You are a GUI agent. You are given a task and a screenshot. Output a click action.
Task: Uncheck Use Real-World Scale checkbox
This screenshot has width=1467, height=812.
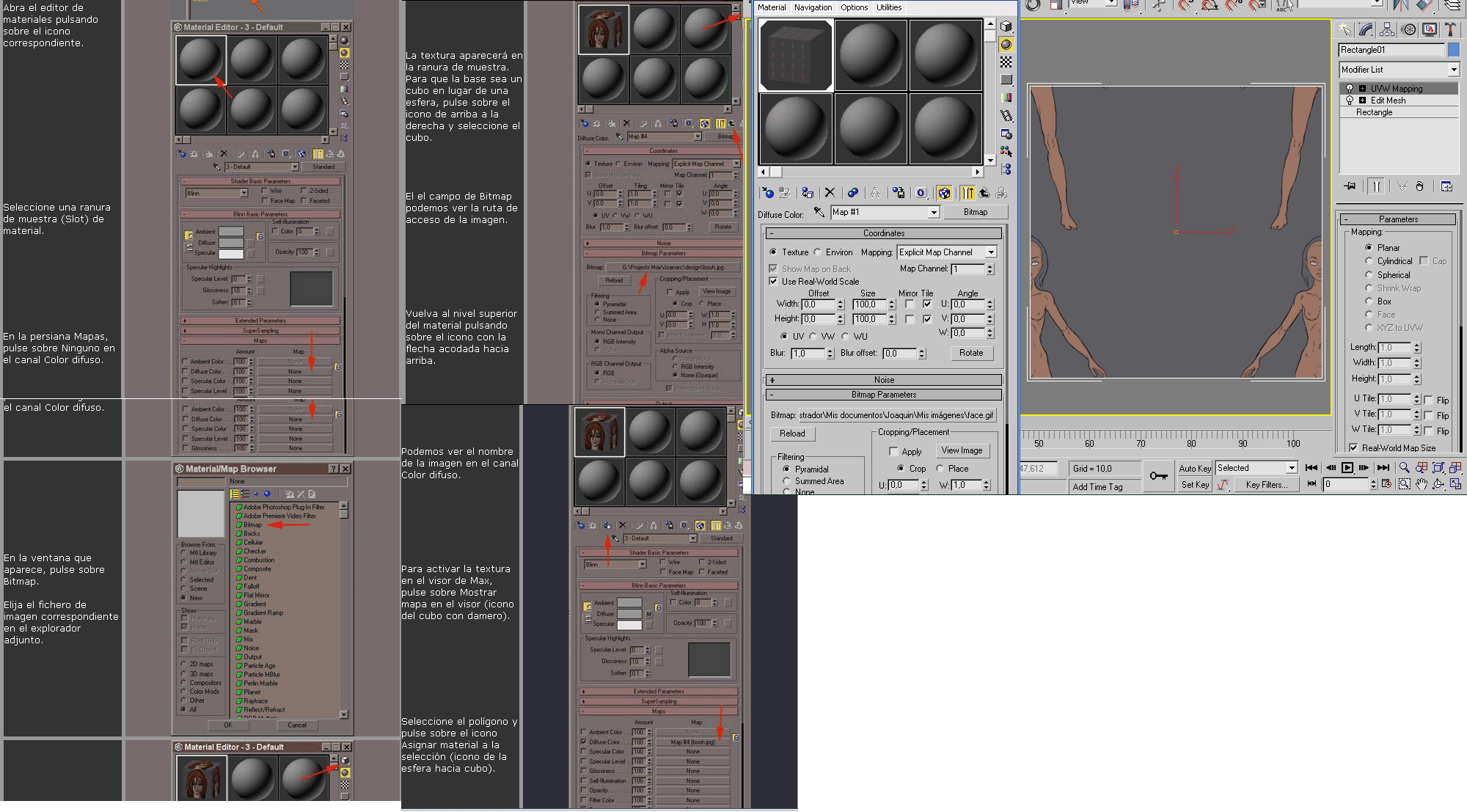773,282
